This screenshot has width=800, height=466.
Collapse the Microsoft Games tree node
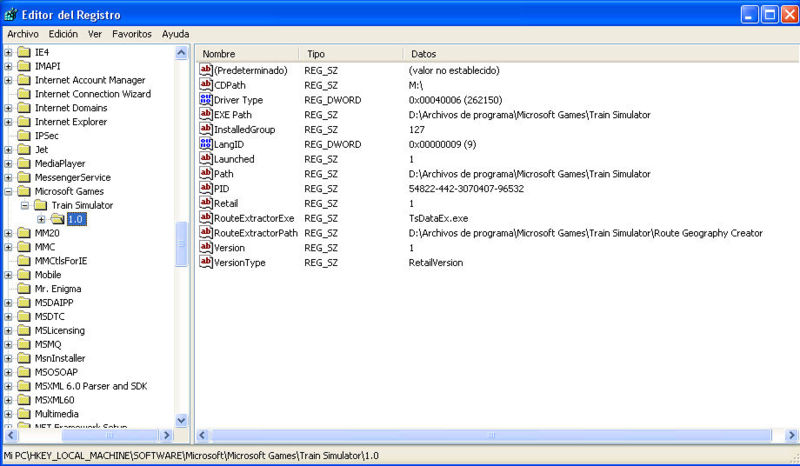pyautogui.click(x=9, y=191)
